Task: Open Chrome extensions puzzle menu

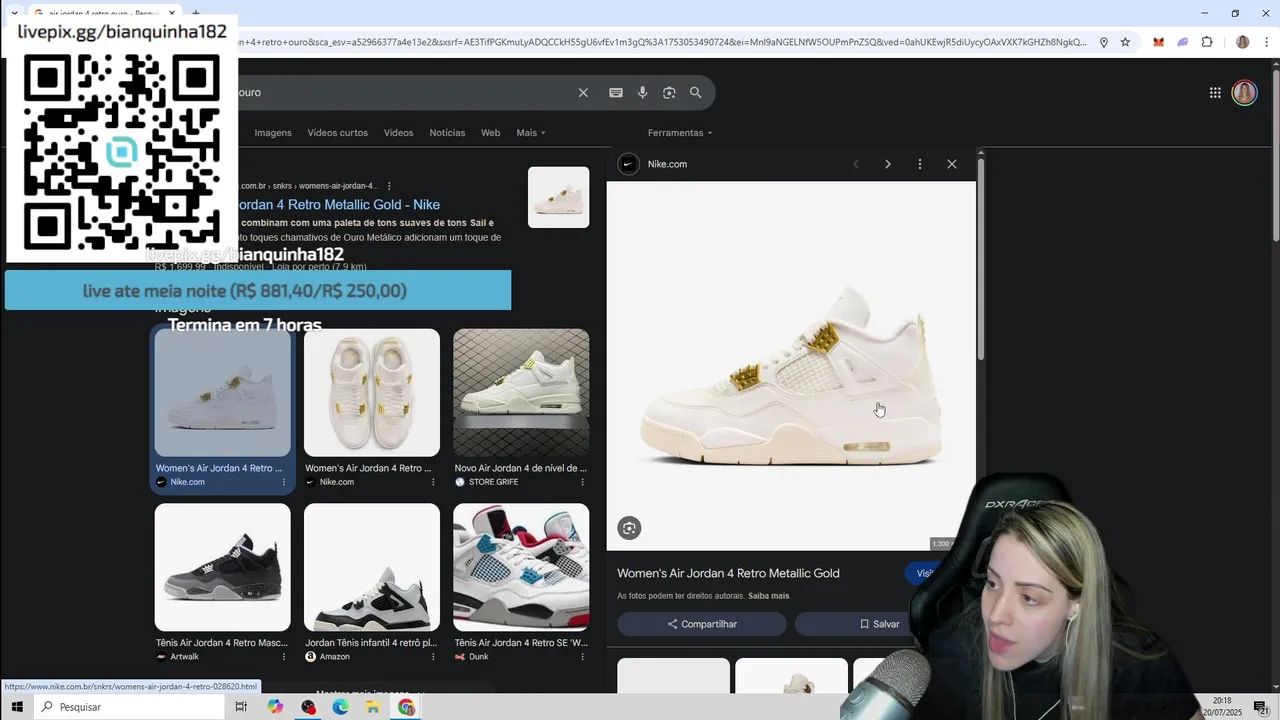Action: pyautogui.click(x=1207, y=42)
